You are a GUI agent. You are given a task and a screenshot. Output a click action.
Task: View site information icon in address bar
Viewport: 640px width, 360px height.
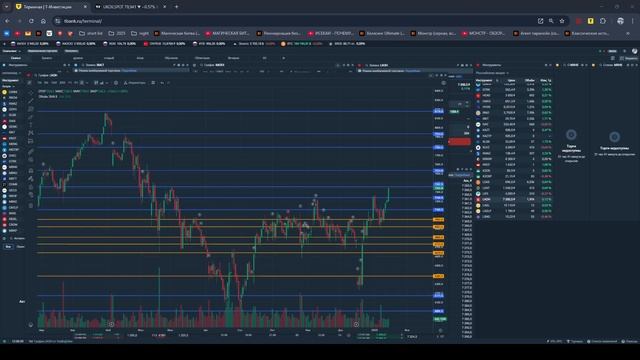tap(58, 21)
